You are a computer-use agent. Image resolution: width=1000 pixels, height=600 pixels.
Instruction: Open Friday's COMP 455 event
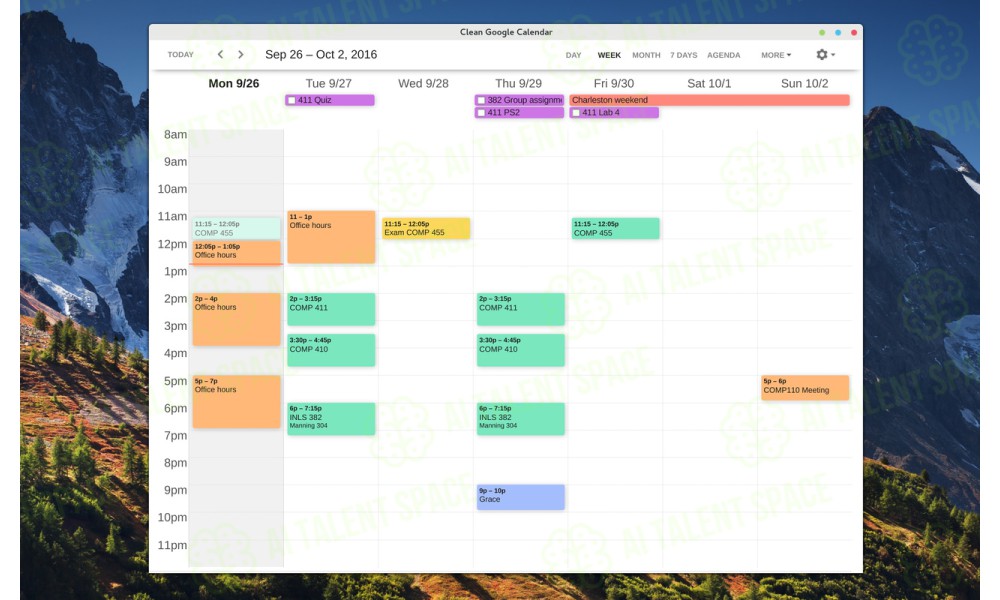[x=615, y=228]
